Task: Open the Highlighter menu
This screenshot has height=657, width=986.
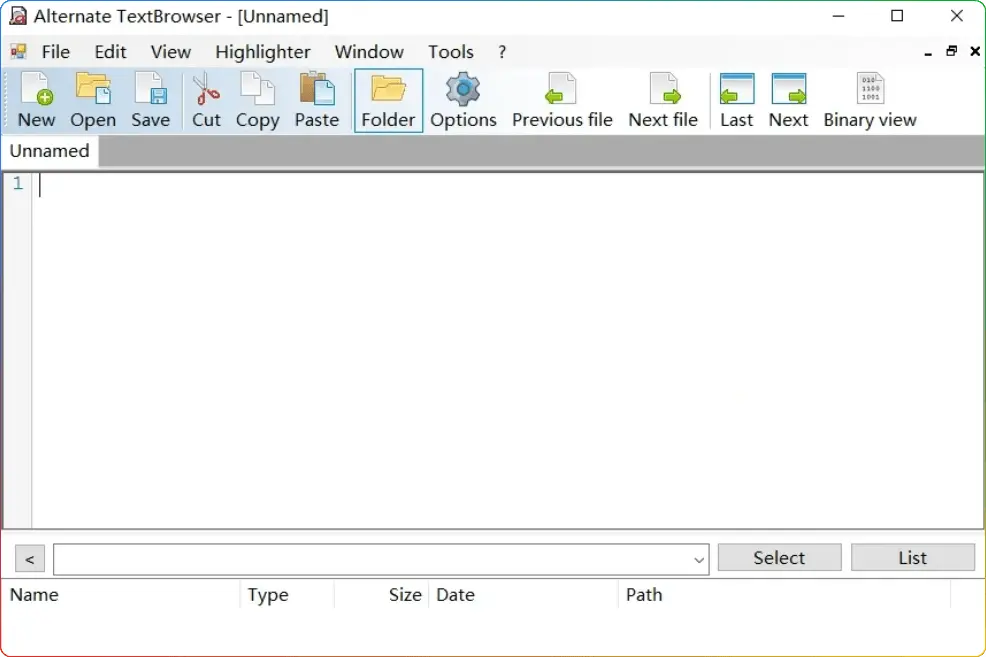Action: pos(263,52)
